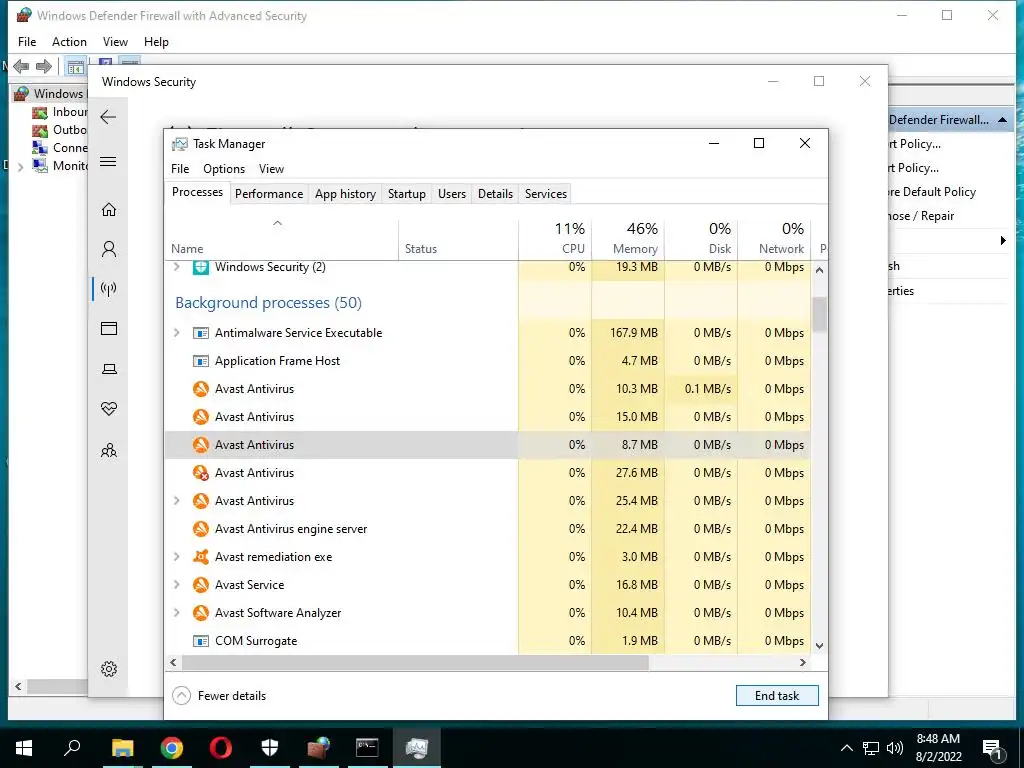Collapse Task Manager with Fewer details
Viewport: 1024px width, 768px height.
[x=219, y=696]
